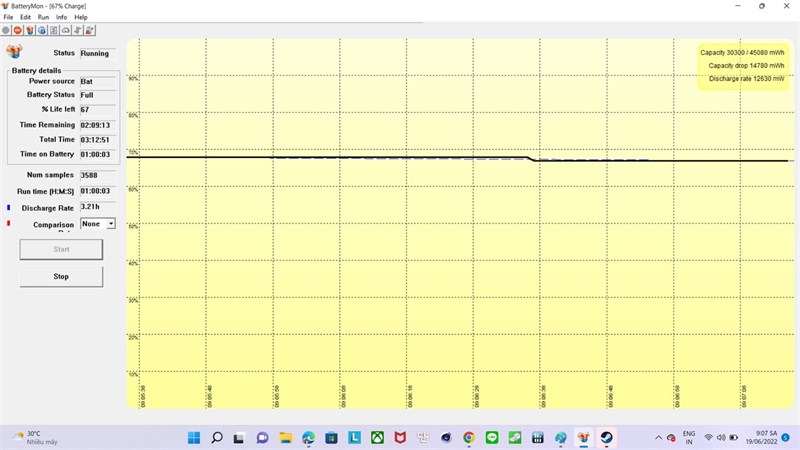Screen dimensions: 800x450
Task: Open the Info menu
Action: 61,17
